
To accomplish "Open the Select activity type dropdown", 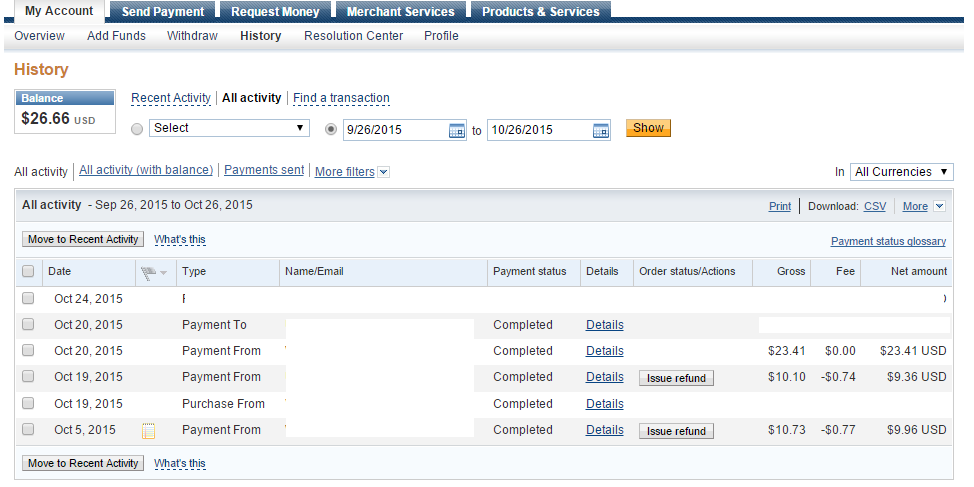I will click(229, 128).
